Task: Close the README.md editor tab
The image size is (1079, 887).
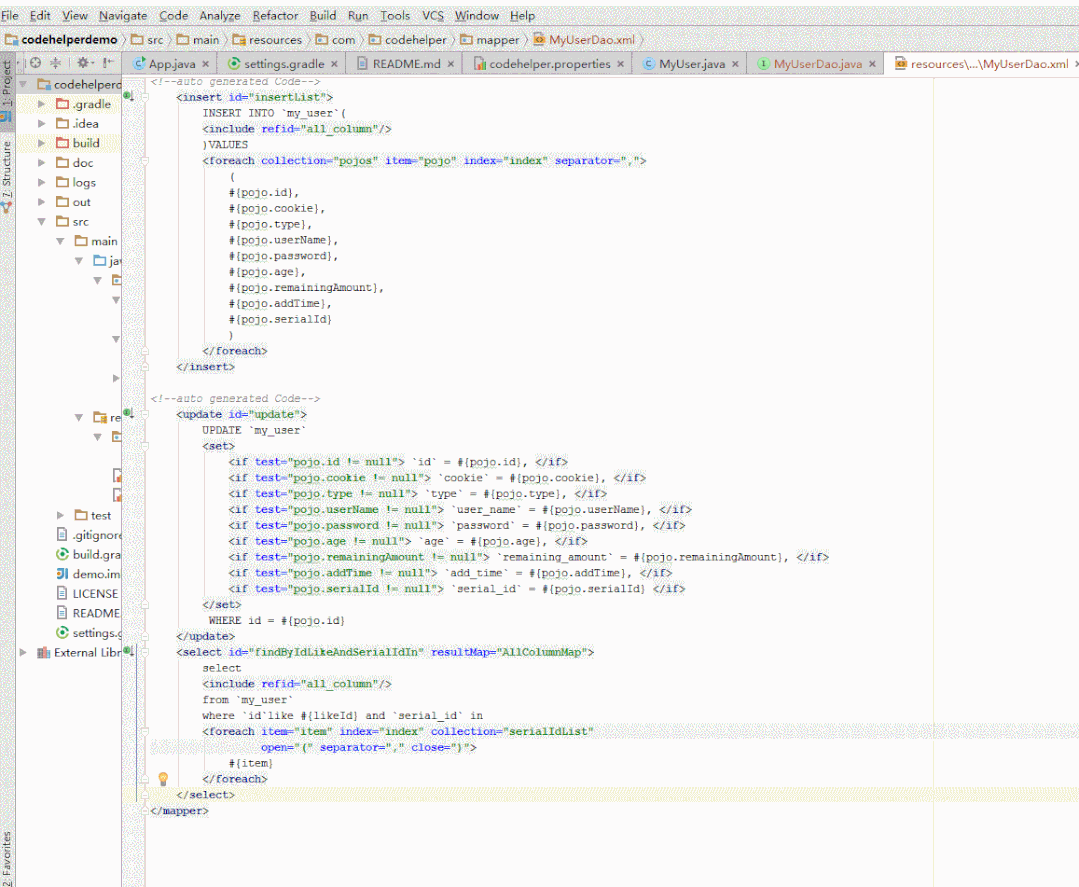Action: coord(452,64)
